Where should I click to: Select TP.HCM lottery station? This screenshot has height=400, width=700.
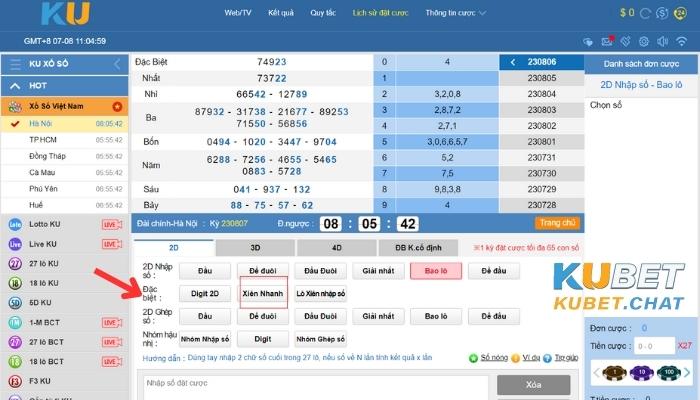pos(65,140)
